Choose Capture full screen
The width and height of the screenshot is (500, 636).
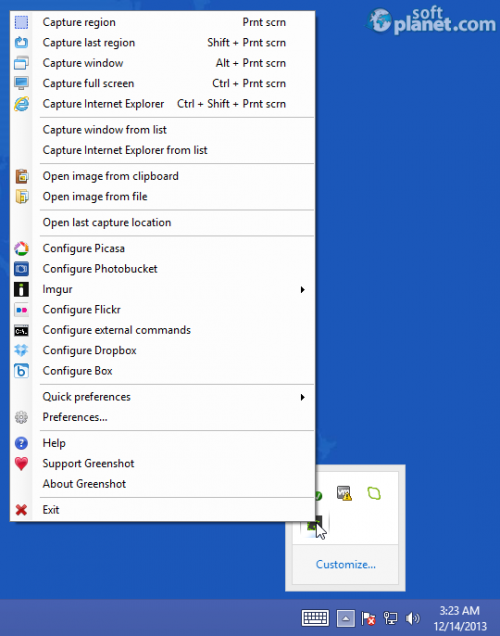click(x=163, y=83)
